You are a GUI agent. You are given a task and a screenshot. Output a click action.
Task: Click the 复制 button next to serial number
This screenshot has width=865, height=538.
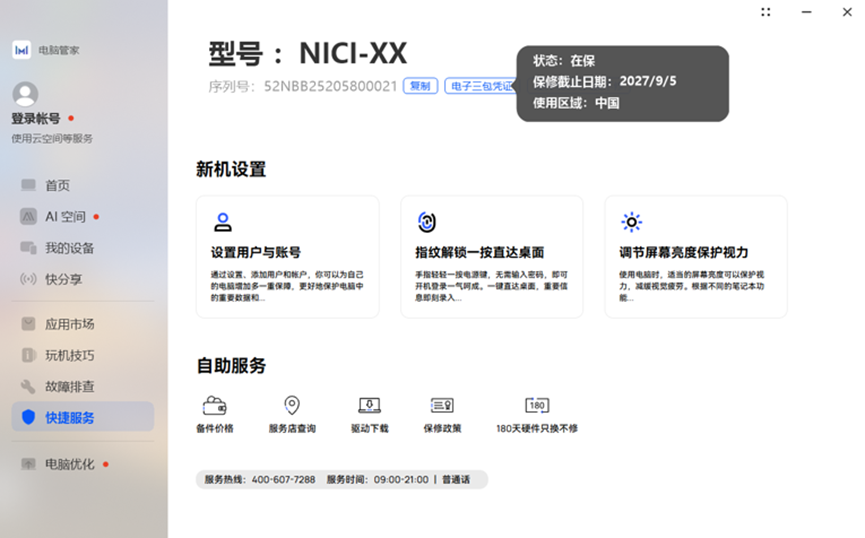(x=420, y=87)
